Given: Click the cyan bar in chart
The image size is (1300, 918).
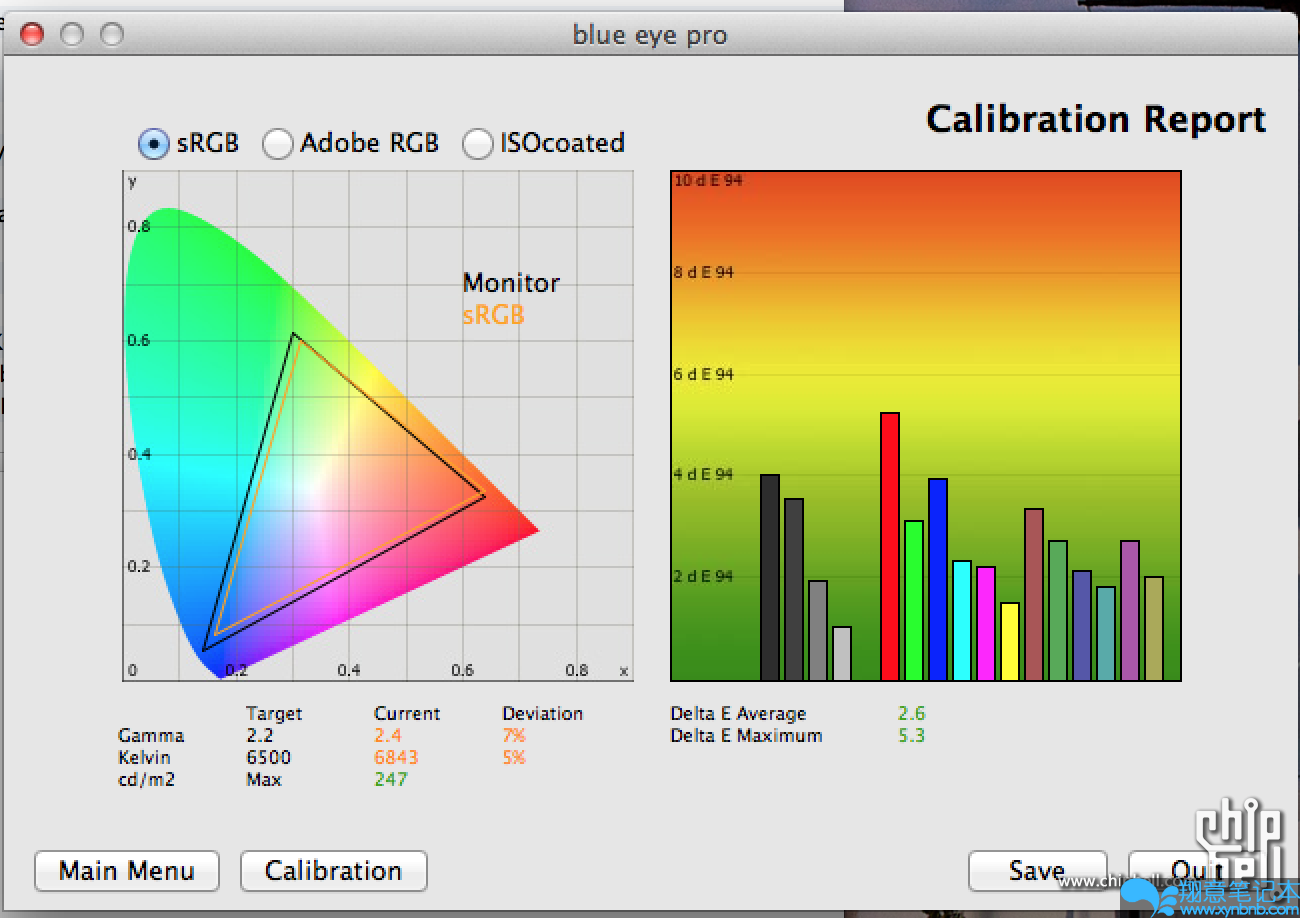Looking at the screenshot, I should click(962, 620).
